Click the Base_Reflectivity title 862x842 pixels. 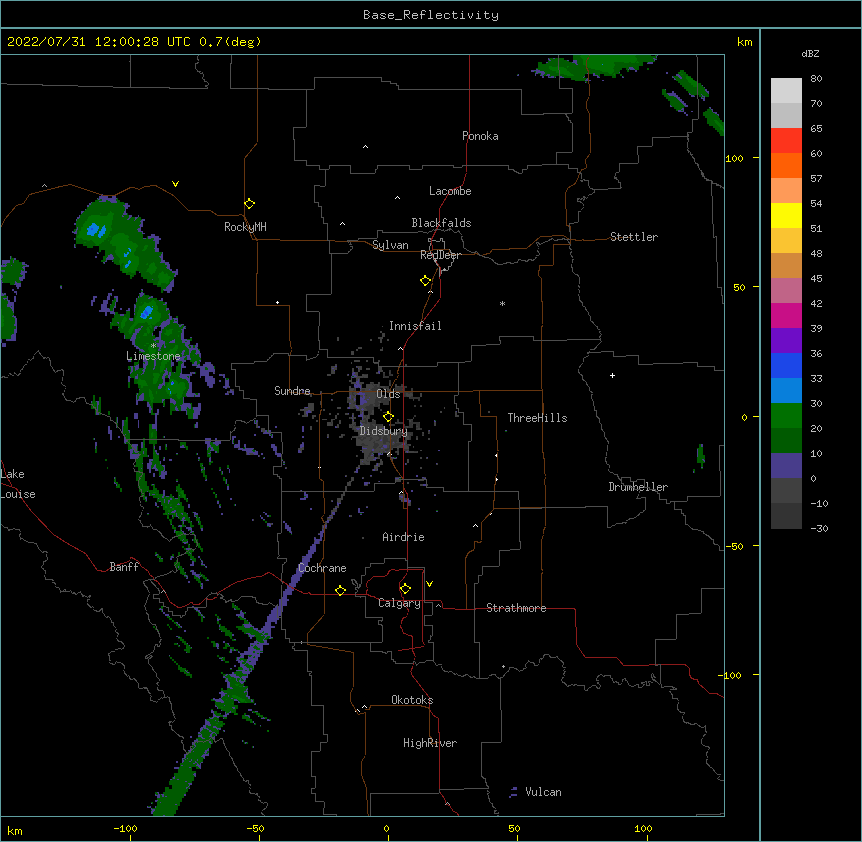click(431, 15)
